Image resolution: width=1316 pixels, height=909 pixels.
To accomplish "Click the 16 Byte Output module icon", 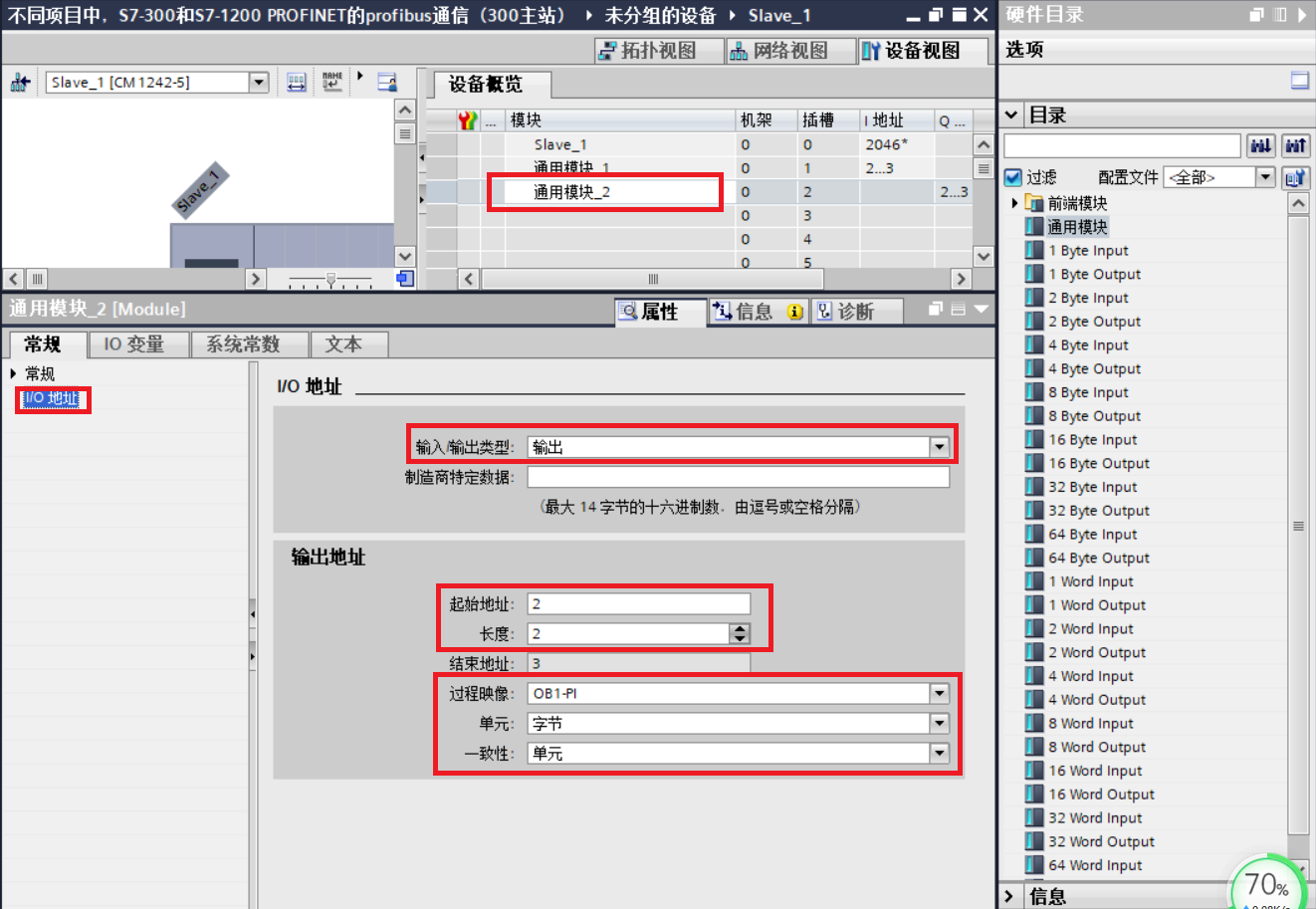I will click(1034, 463).
